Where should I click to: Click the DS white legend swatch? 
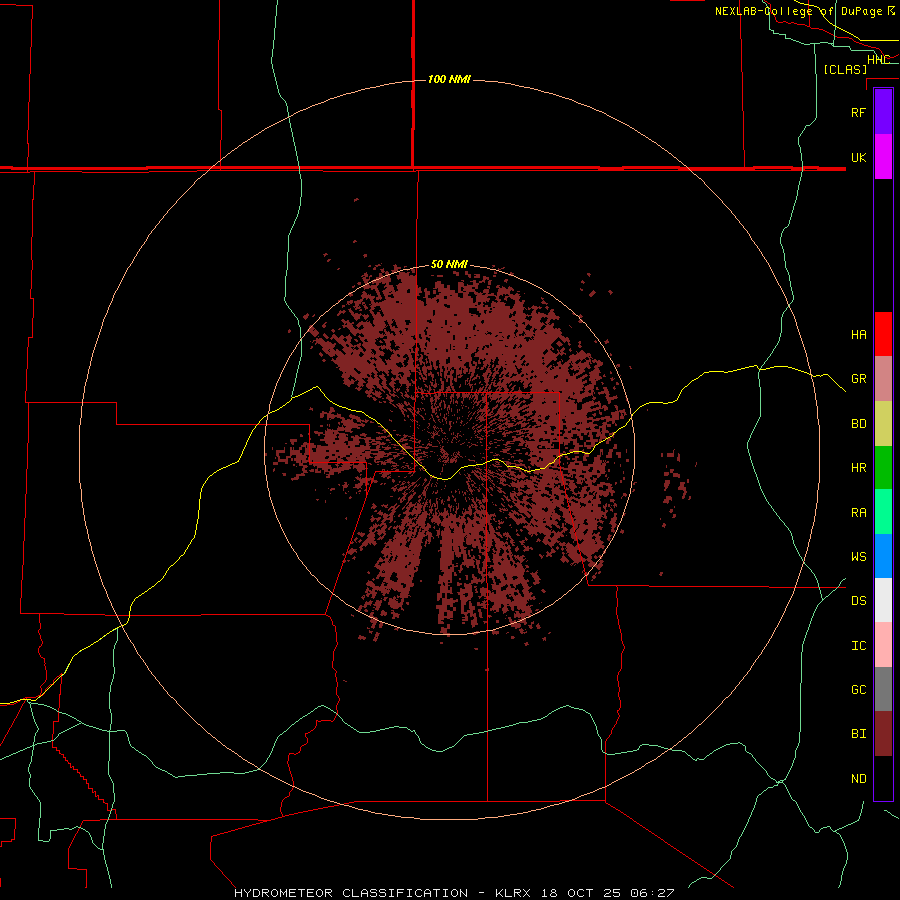883,600
